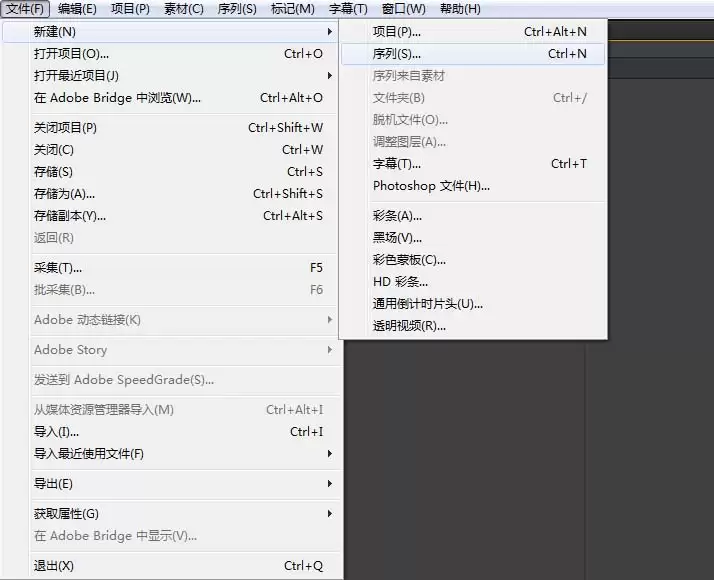Screen dimensions: 714x580
Task: Expand 打开最近项目(J) submenu
Action: tap(76, 76)
